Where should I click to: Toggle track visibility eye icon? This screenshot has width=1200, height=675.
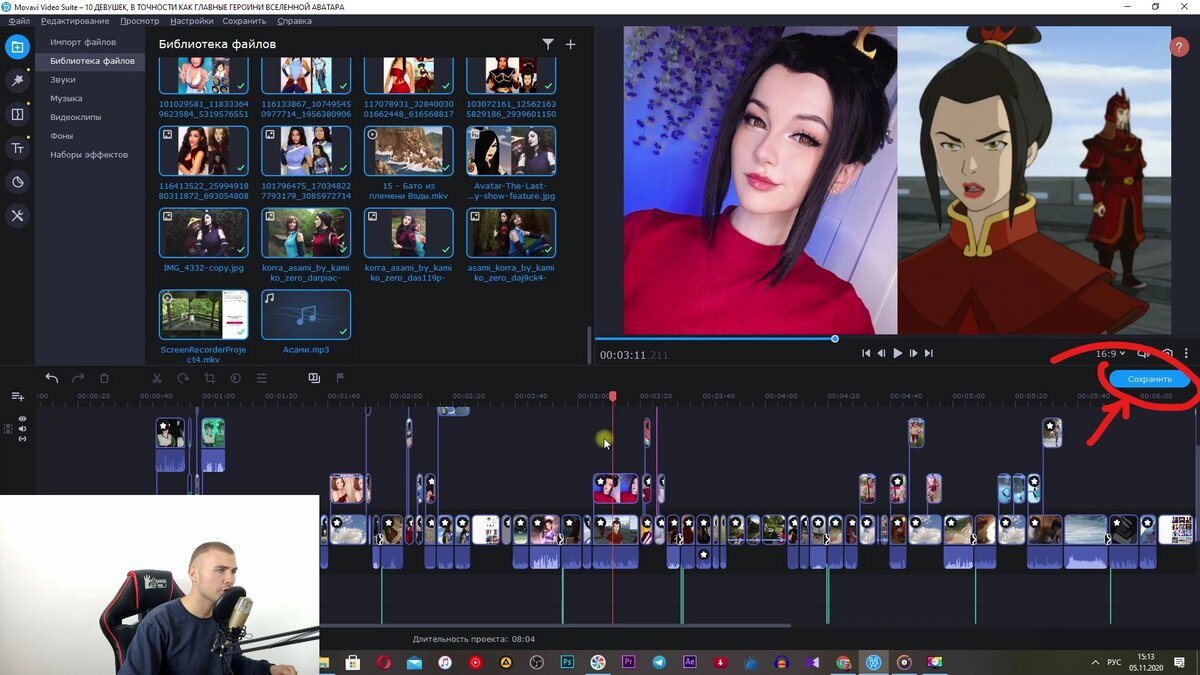[x=22, y=419]
